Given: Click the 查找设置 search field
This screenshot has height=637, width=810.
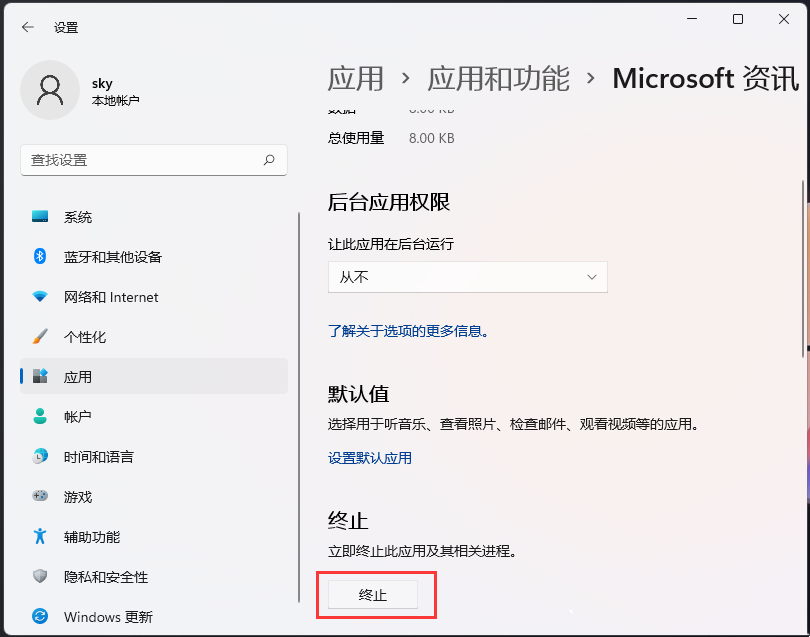Looking at the screenshot, I should [x=153, y=160].
